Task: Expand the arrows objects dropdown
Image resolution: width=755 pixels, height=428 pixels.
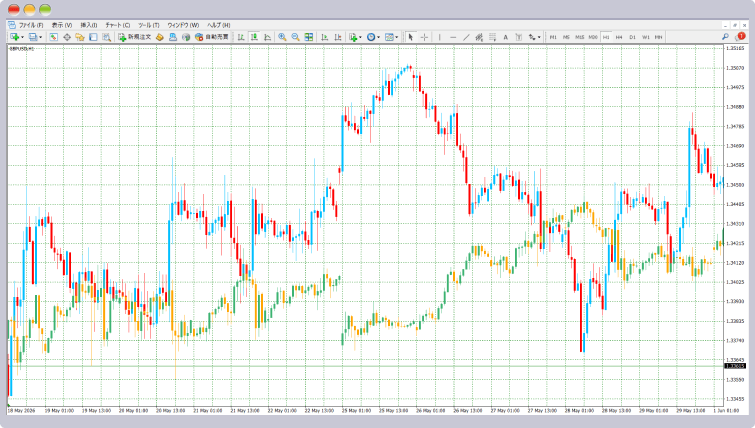Action: [x=539, y=37]
